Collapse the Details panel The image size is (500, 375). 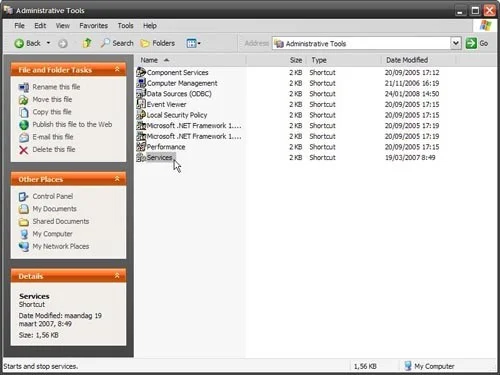tap(117, 276)
